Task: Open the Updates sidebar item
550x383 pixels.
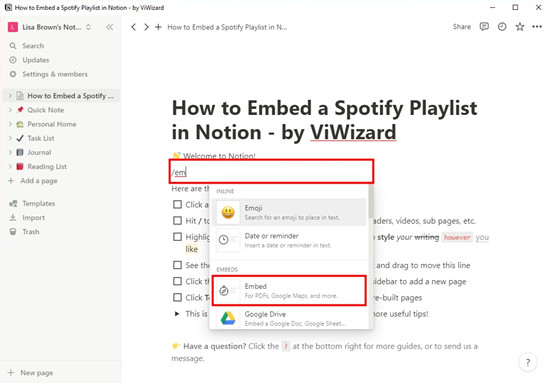Action: click(x=36, y=60)
